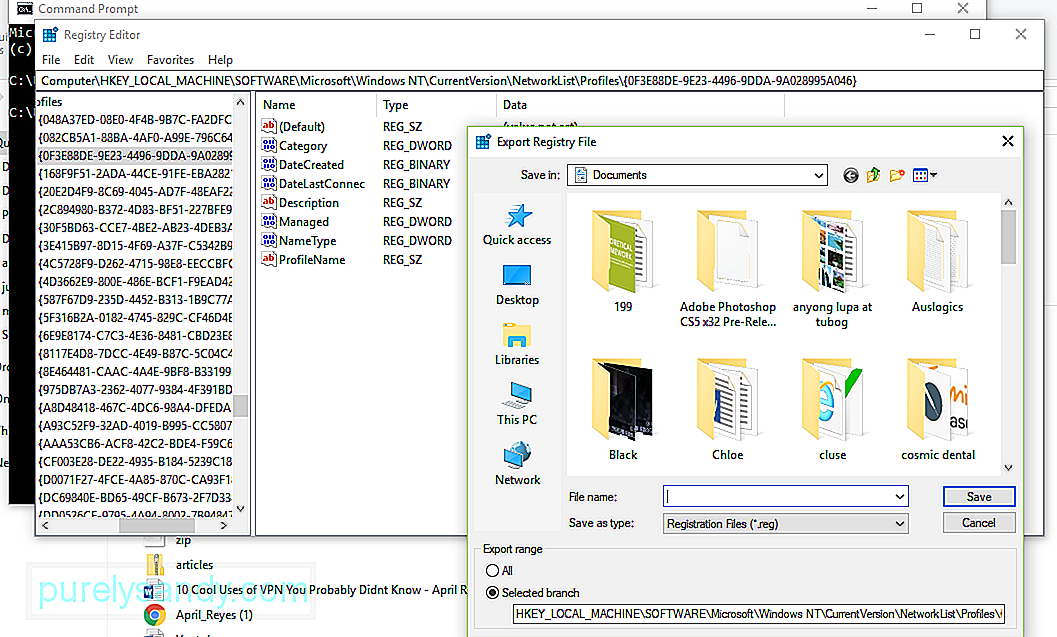Open the File menu in Registry Editor
This screenshot has width=1057, height=637.
(x=51, y=60)
